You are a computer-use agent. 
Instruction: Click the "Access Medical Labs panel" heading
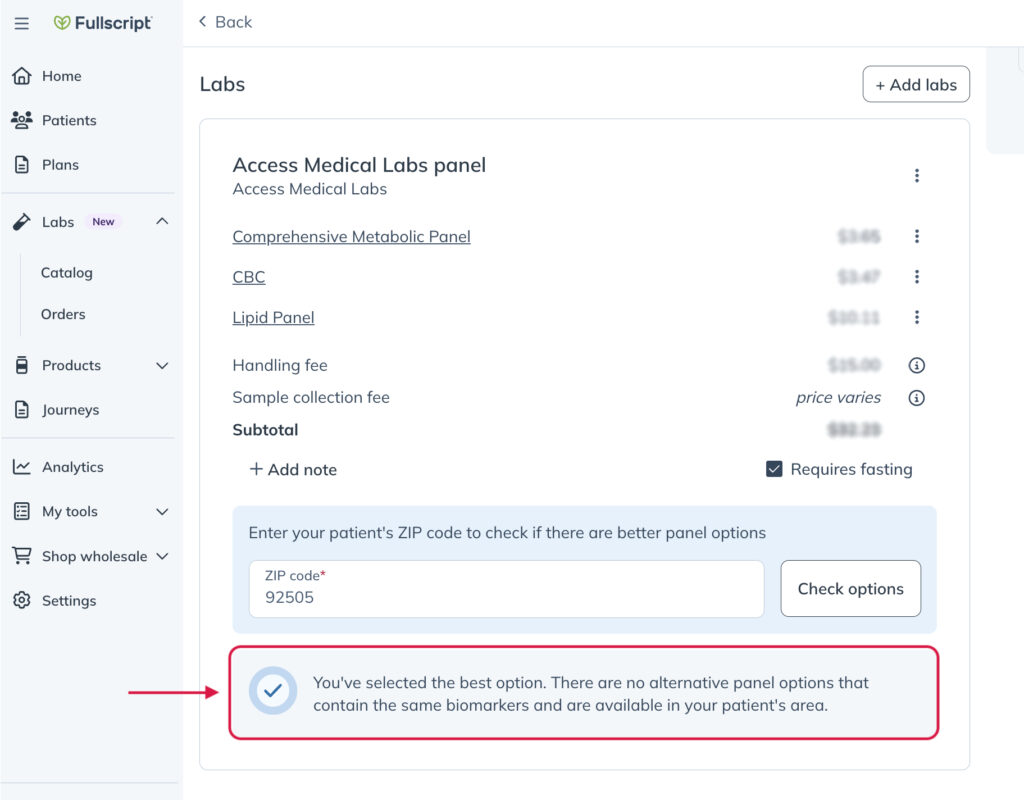[x=359, y=165]
